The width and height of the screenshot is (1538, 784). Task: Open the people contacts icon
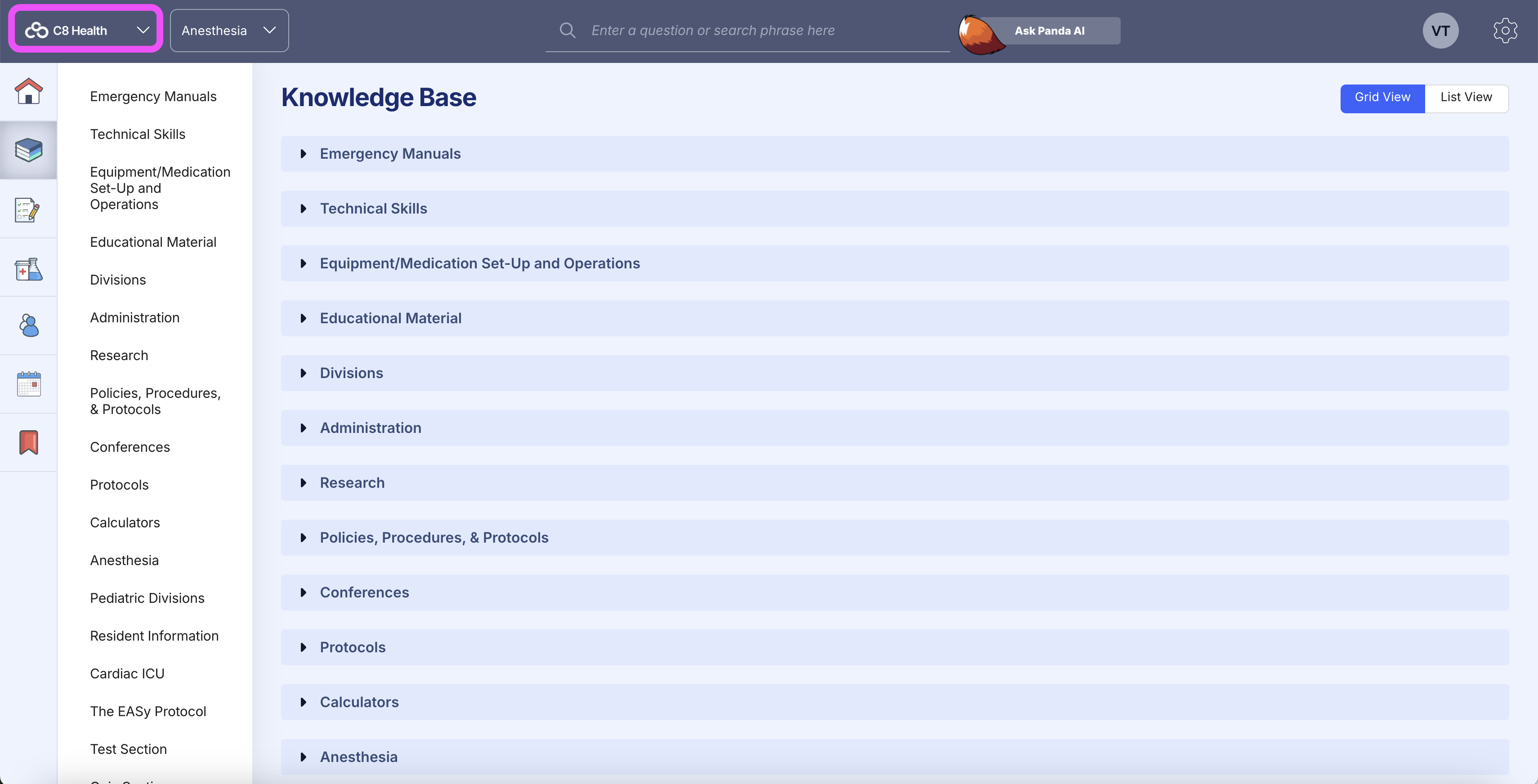coord(29,325)
